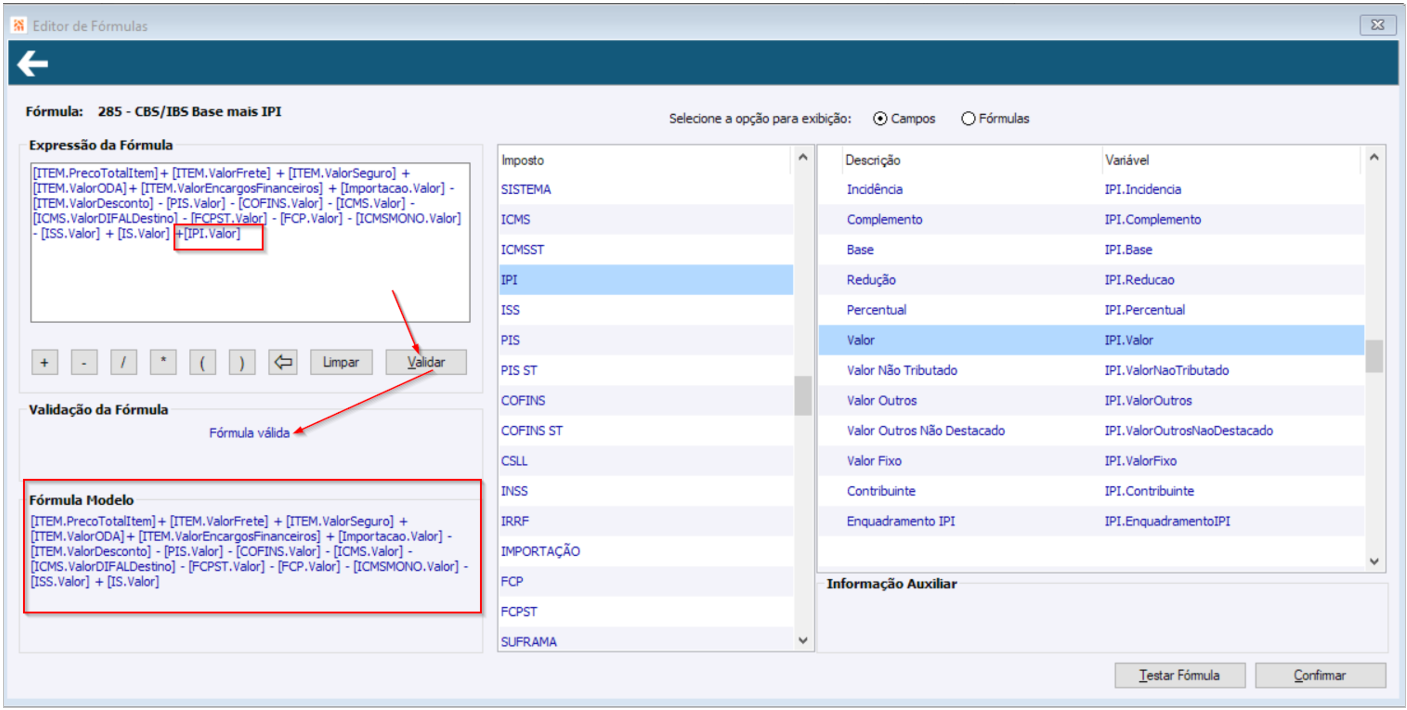Select the Redução row
The height and width of the screenshot is (710, 1407).
[1092, 280]
